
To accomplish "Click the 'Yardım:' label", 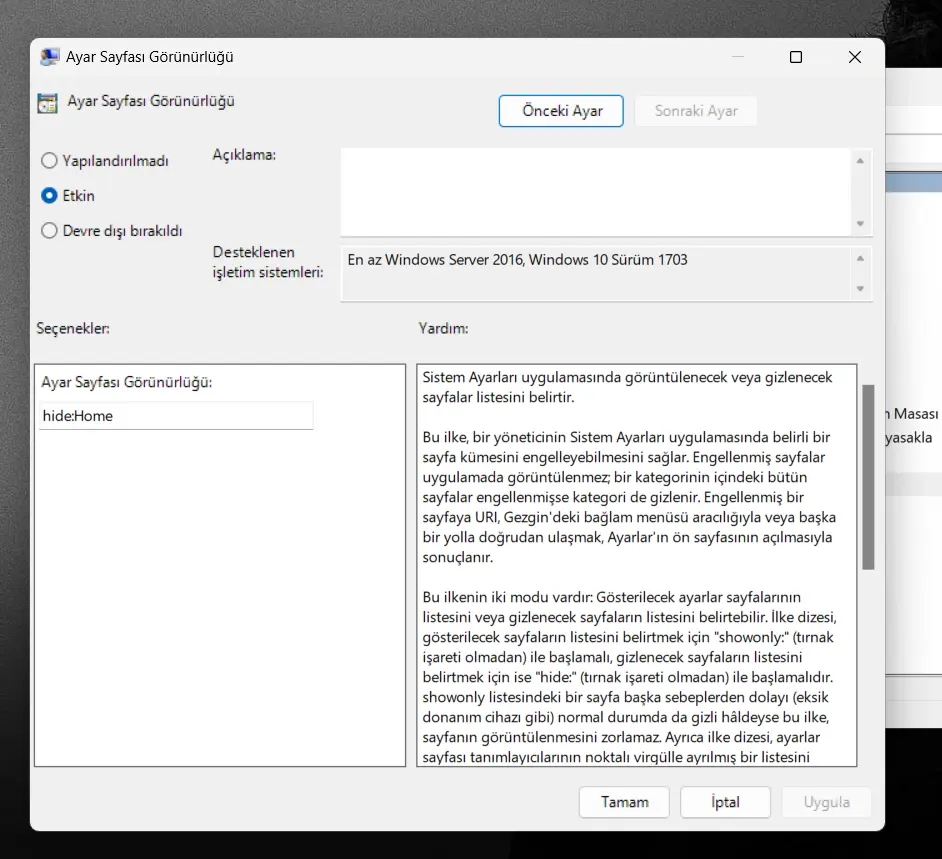I will pyautogui.click(x=443, y=329).
